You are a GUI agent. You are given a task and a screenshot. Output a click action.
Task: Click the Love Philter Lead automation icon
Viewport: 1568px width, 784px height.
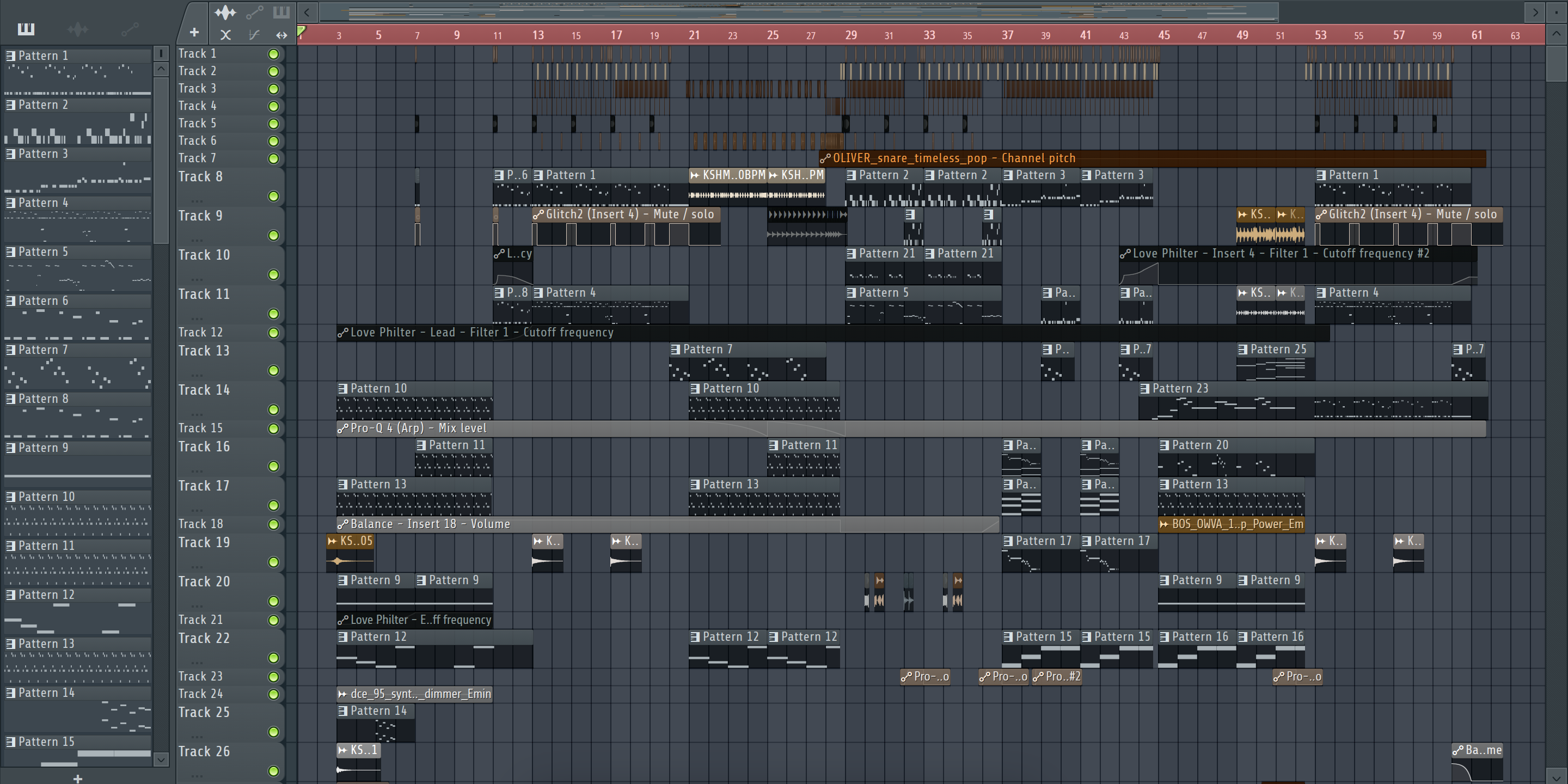344,332
